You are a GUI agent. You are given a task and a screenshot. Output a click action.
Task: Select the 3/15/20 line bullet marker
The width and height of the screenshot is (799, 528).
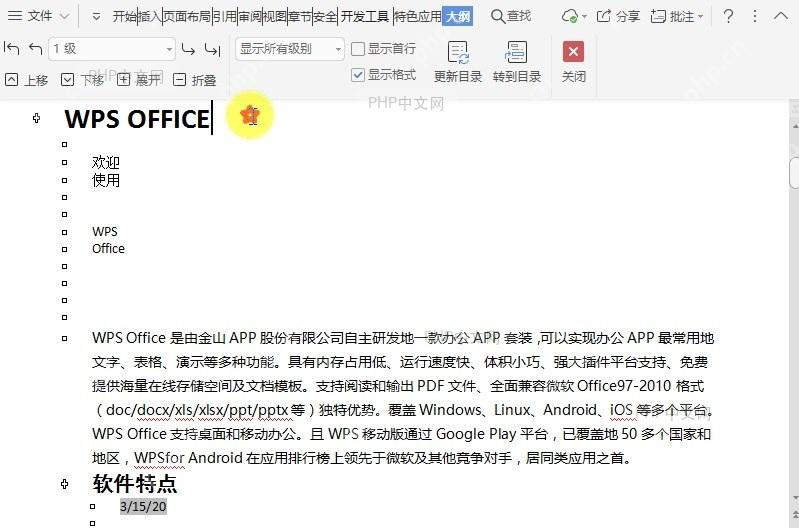[92, 507]
